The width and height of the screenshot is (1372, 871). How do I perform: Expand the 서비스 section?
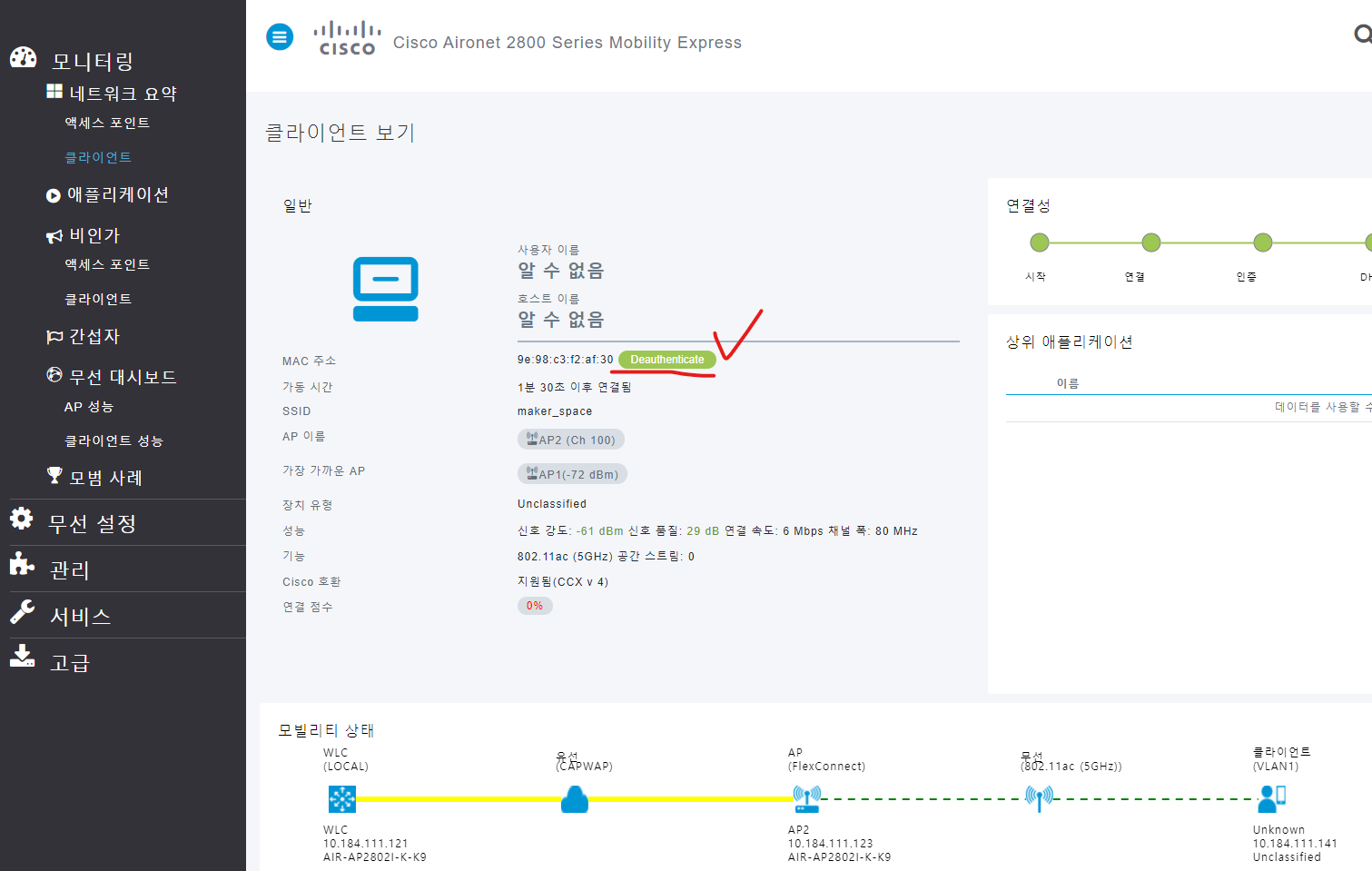coord(81,617)
